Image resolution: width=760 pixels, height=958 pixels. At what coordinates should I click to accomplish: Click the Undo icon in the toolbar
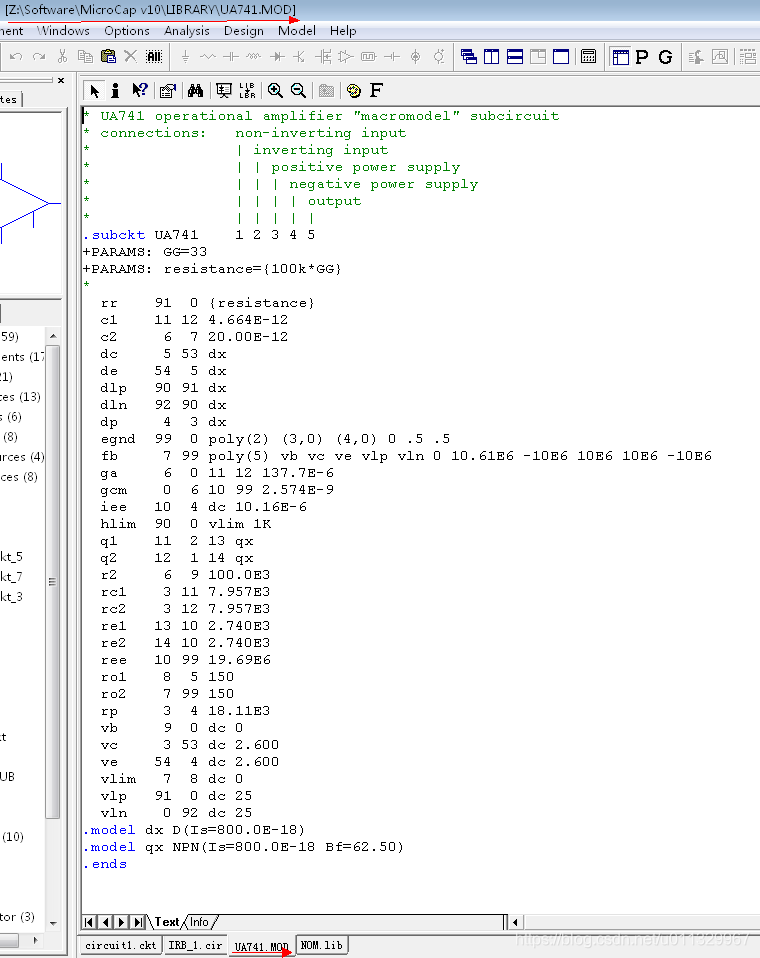point(16,57)
